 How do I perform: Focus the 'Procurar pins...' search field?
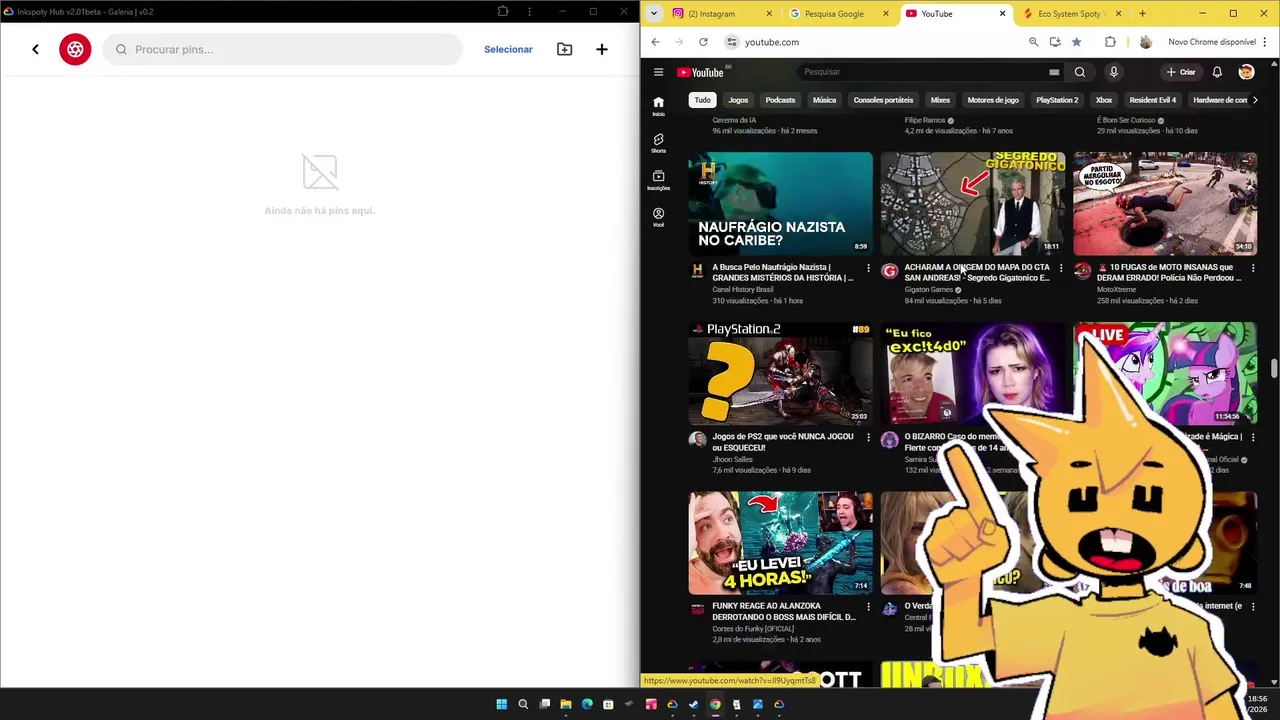click(282, 49)
